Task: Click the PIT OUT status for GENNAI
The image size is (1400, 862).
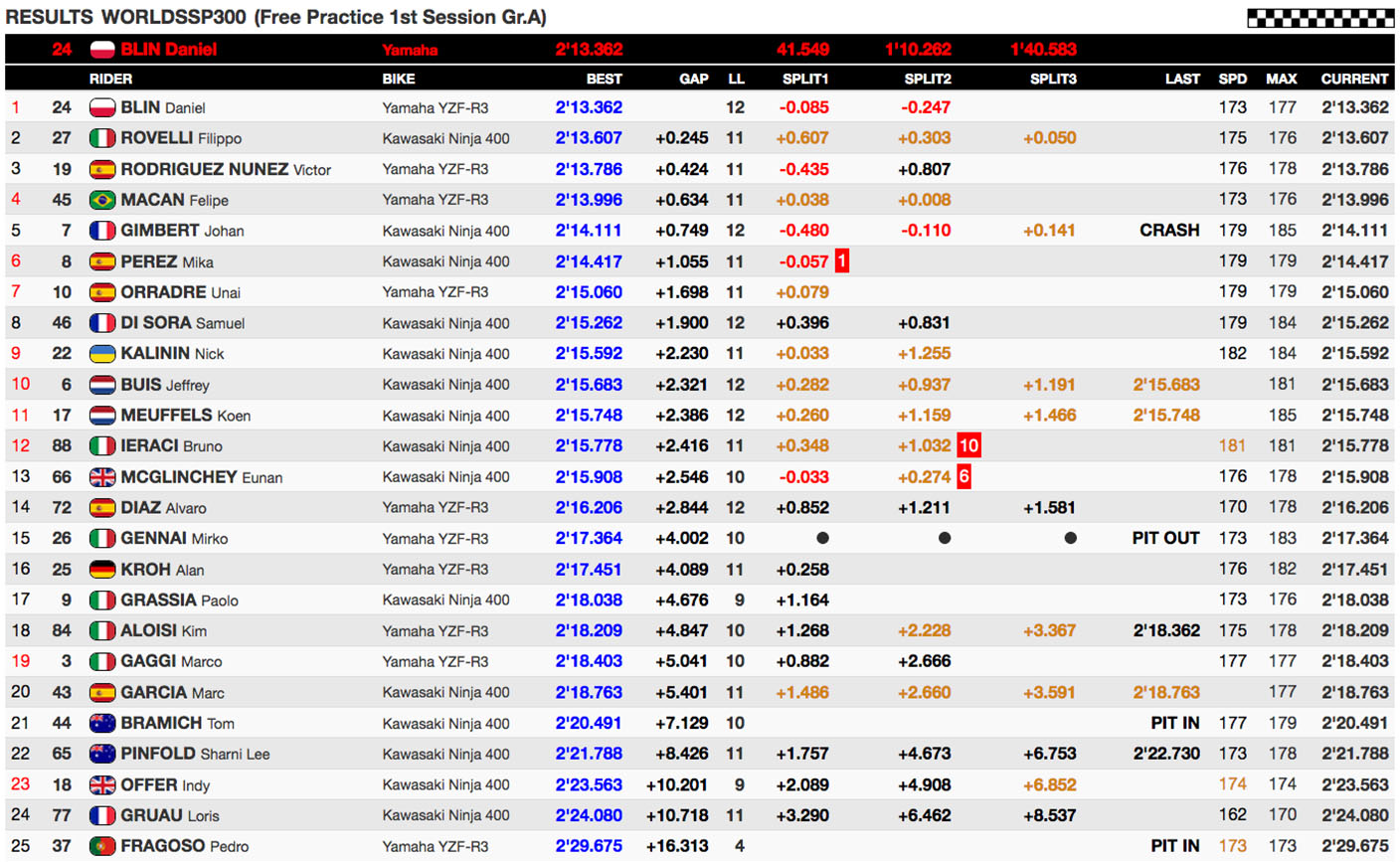Action: tap(1165, 538)
